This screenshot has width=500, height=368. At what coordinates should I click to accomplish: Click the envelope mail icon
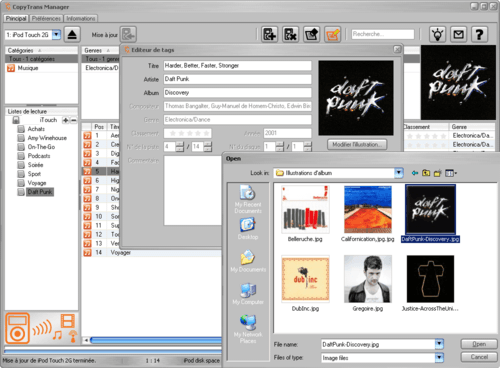click(x=458, y=34)
